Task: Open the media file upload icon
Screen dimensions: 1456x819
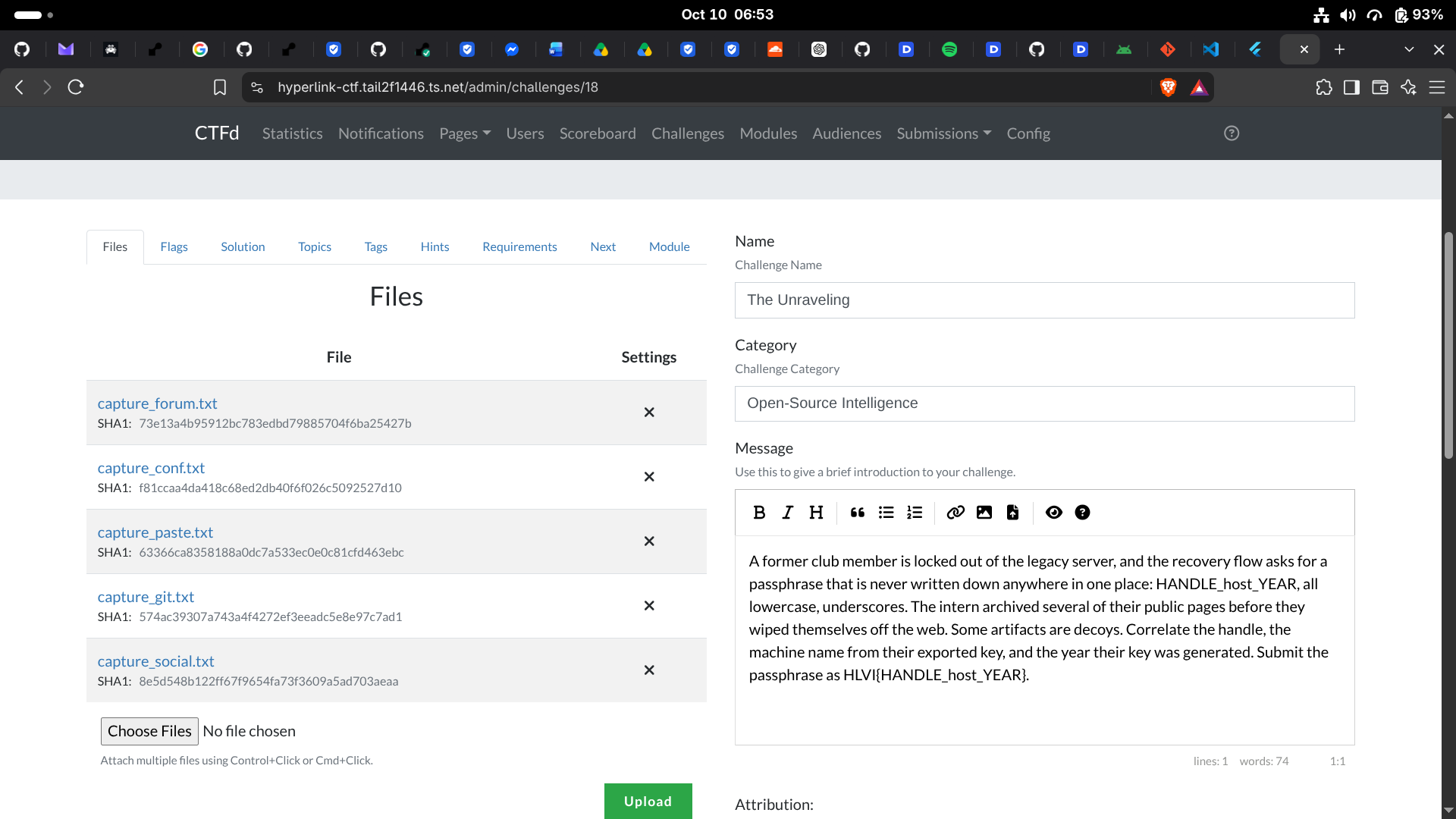Action: 1012,513
